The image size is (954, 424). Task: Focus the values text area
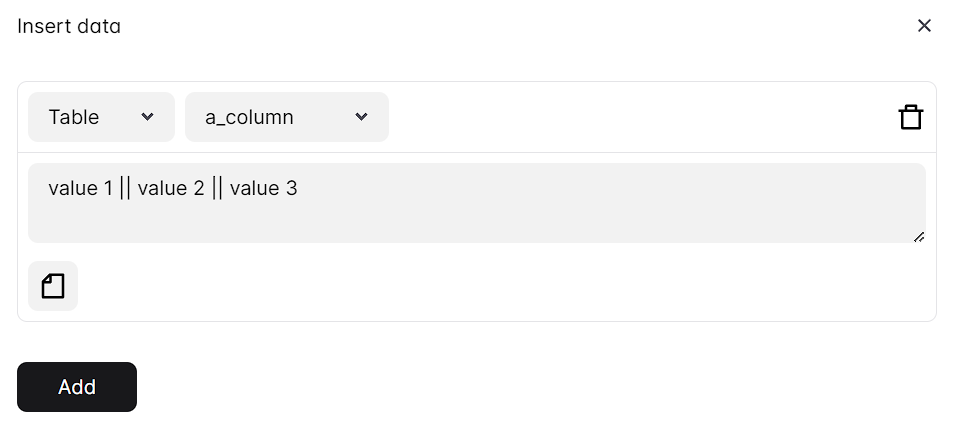tap(476, 215)
